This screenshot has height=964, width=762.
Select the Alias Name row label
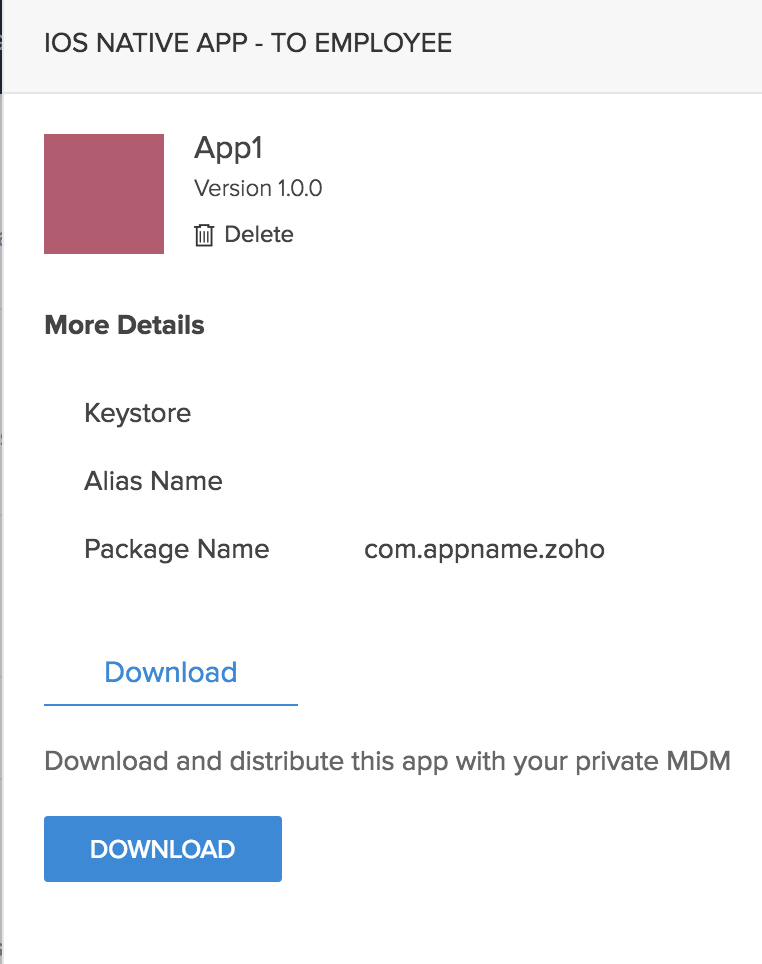tap(153, 481)
